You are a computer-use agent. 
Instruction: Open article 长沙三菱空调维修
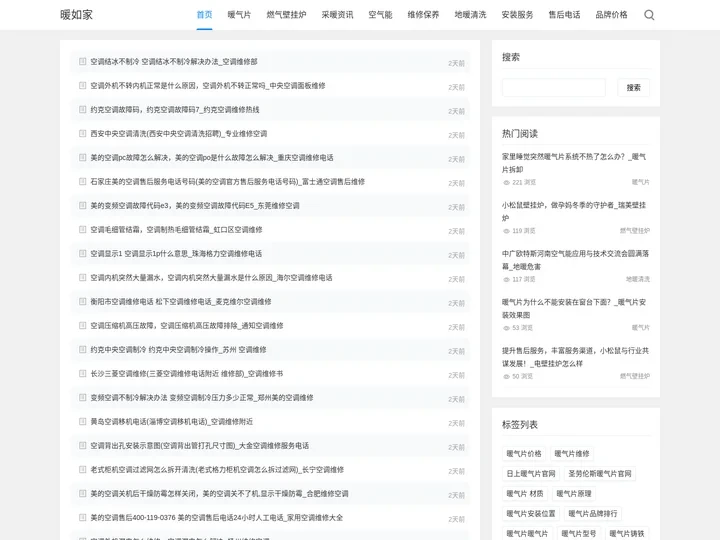pyautogui.click(x=186, y=373)
